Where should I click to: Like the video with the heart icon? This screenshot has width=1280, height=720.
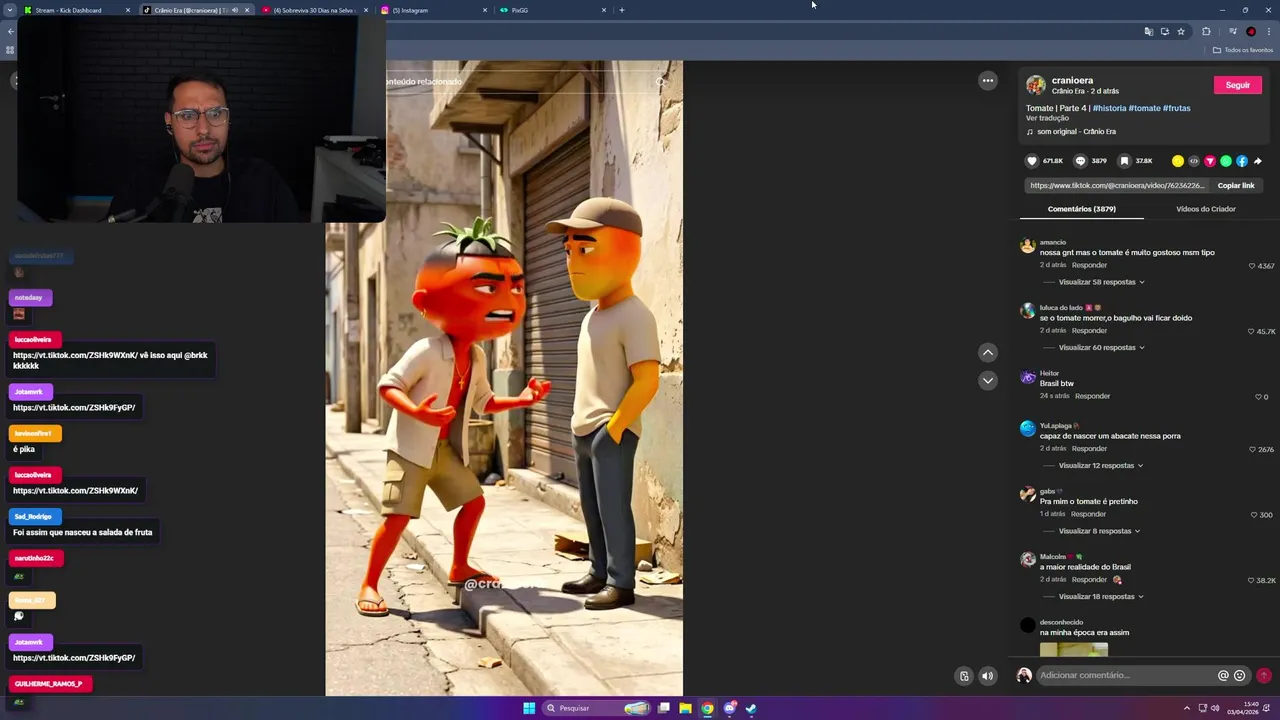tap(1032, 161)
